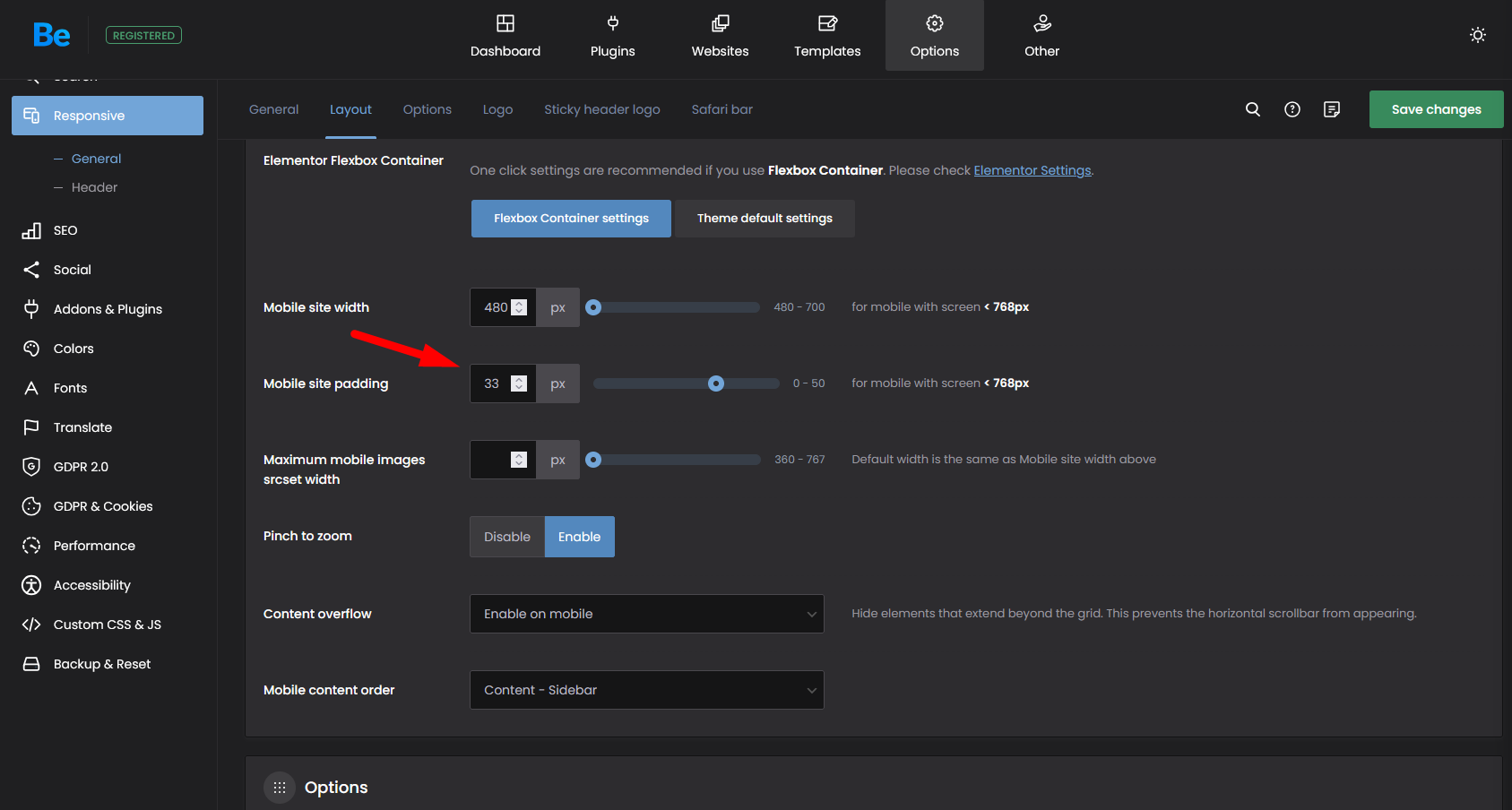Select Flexbox Container settings

coord(571,219)
